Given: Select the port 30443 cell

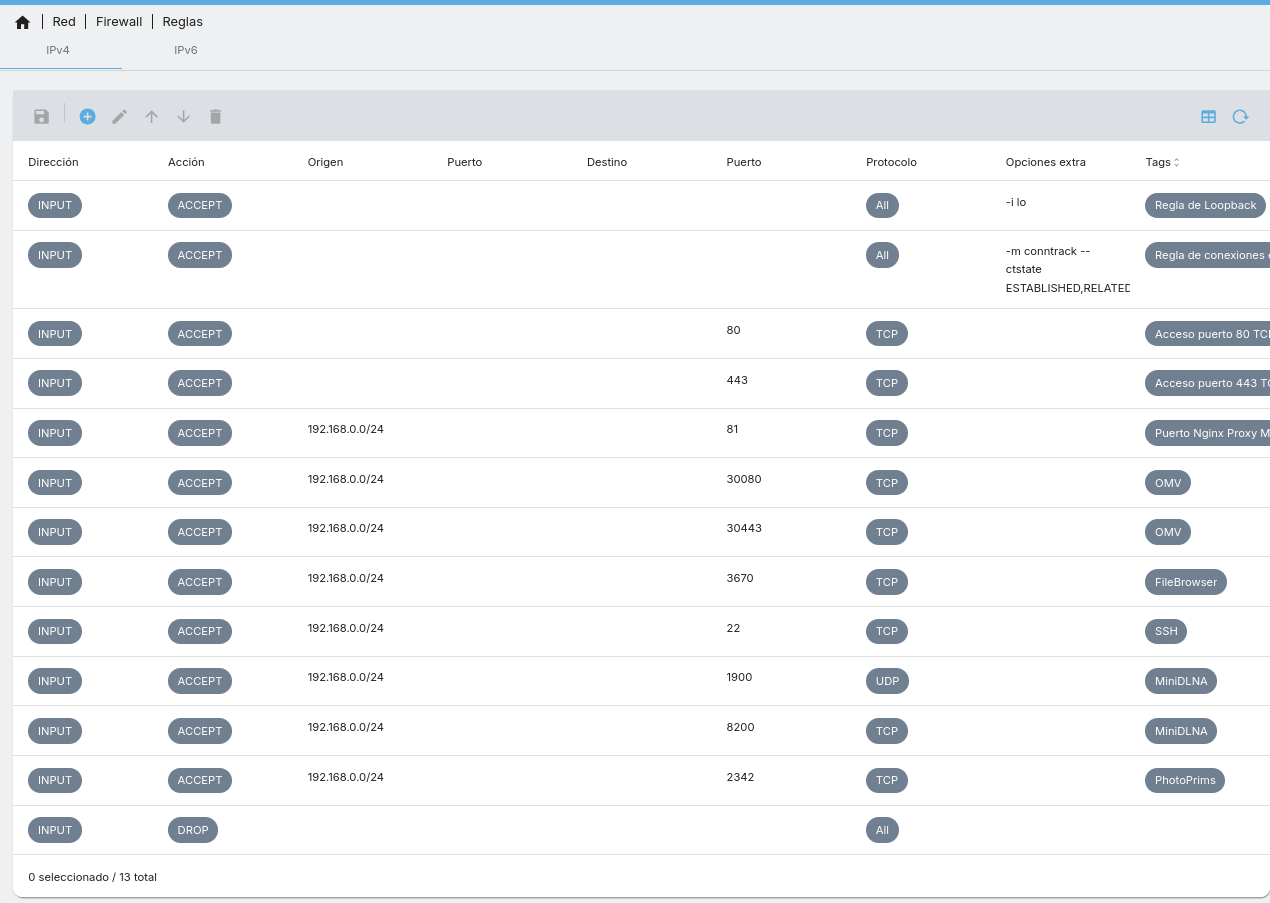Looking at the screenshot, I should click(x=744, y=528).
